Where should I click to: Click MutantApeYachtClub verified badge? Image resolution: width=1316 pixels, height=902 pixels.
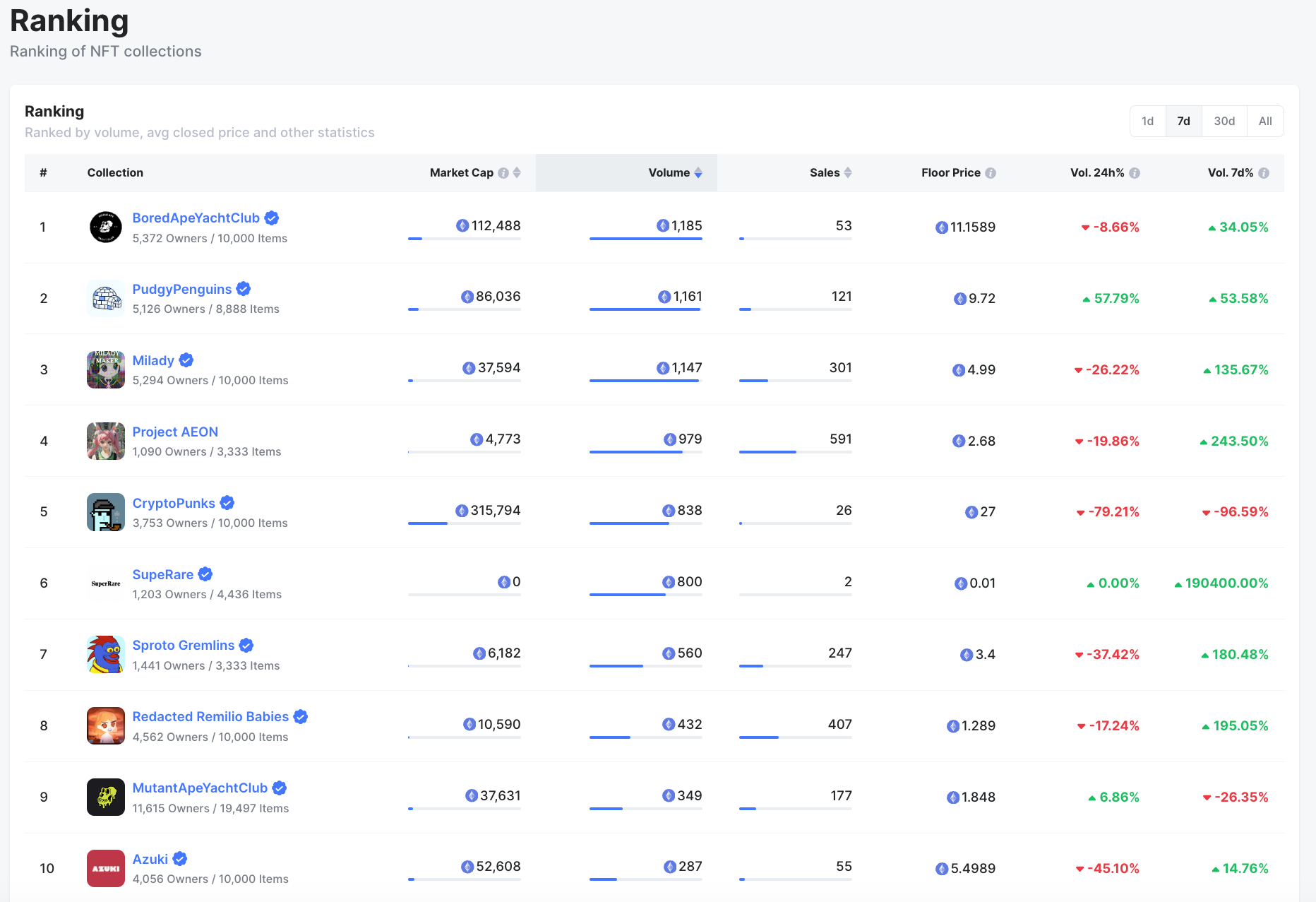tap(280, 788)
